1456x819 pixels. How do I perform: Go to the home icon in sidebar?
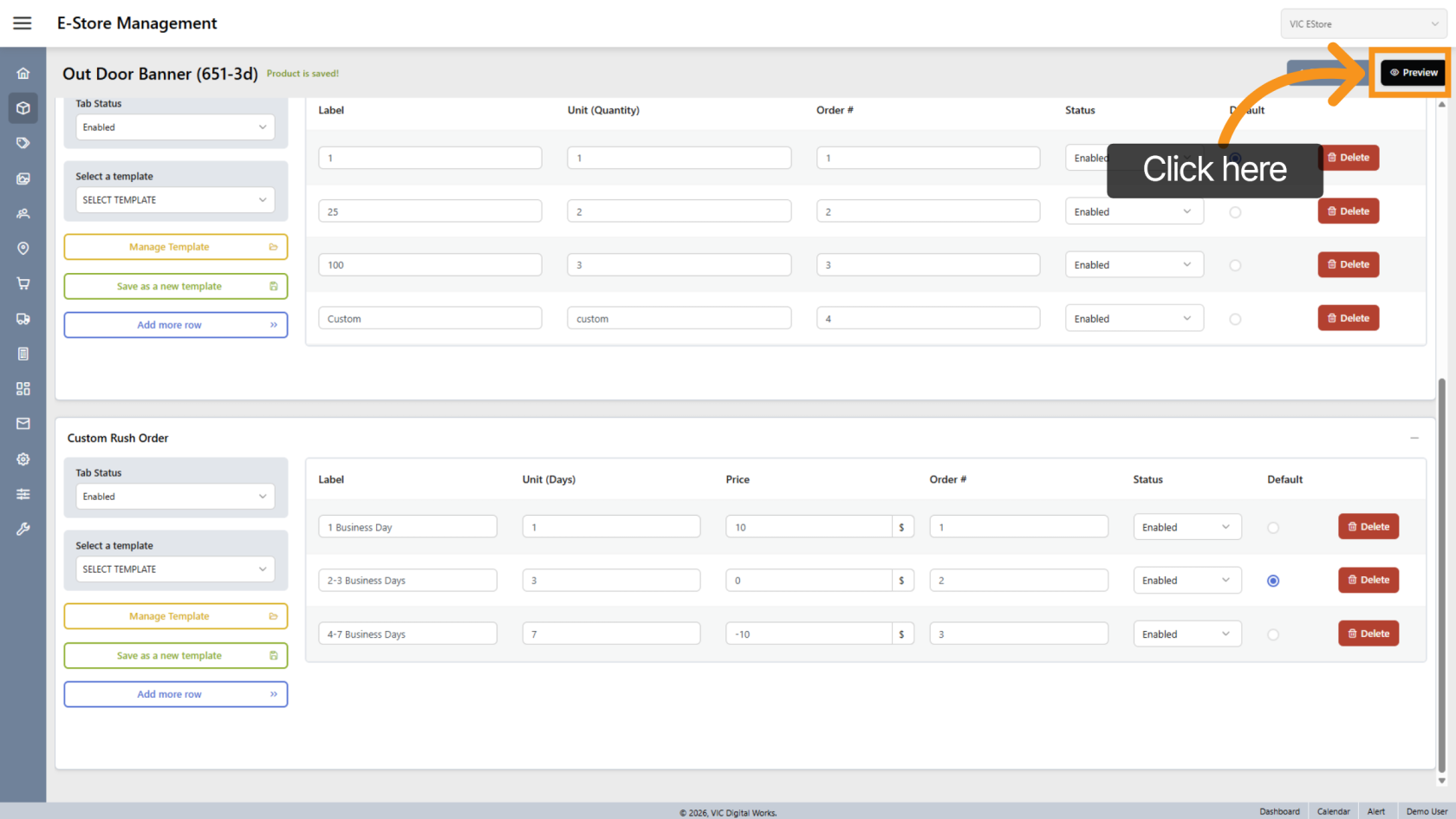click(23, 74)
